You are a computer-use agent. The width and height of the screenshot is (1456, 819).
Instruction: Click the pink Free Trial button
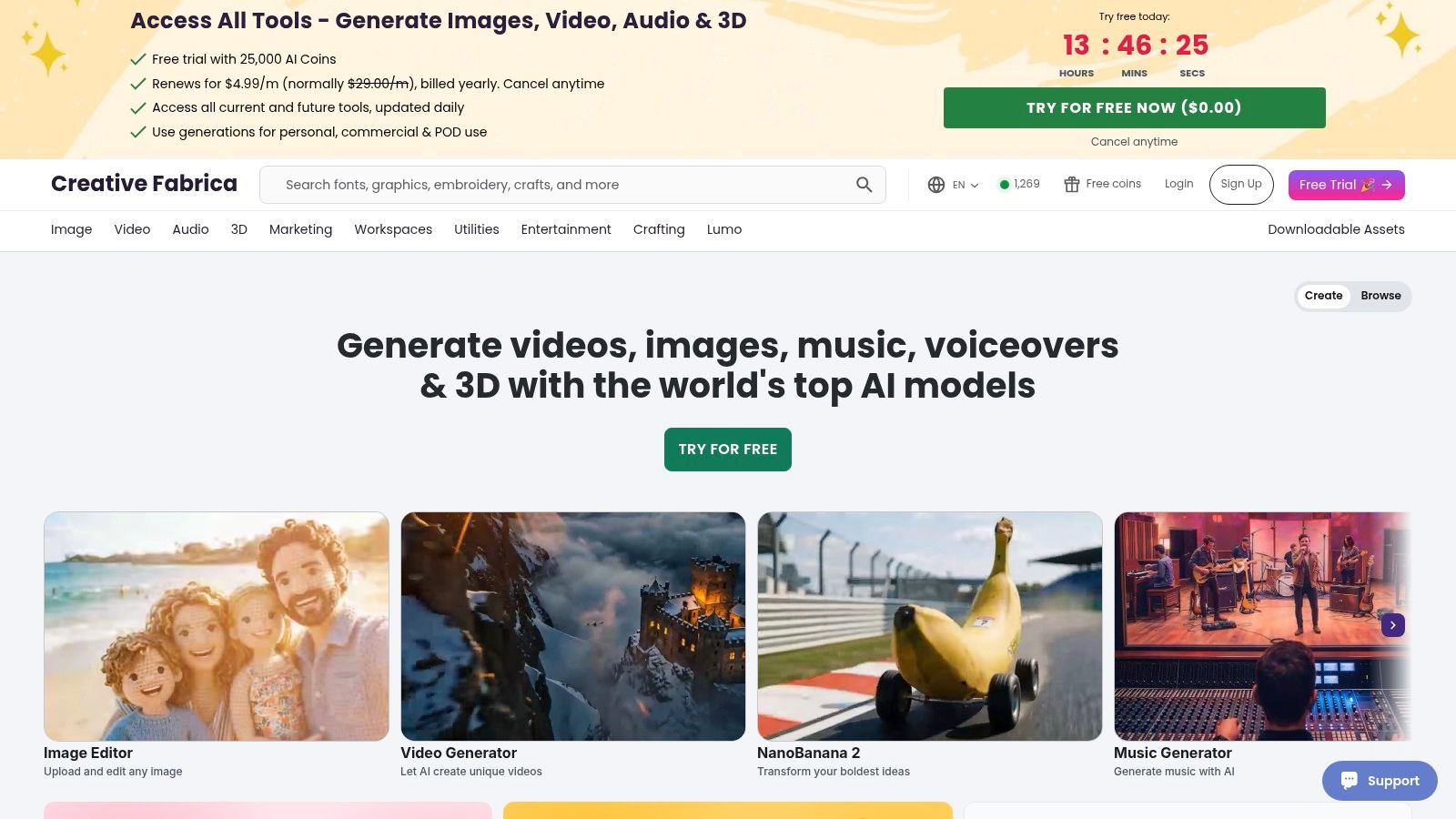(1346, 185)
